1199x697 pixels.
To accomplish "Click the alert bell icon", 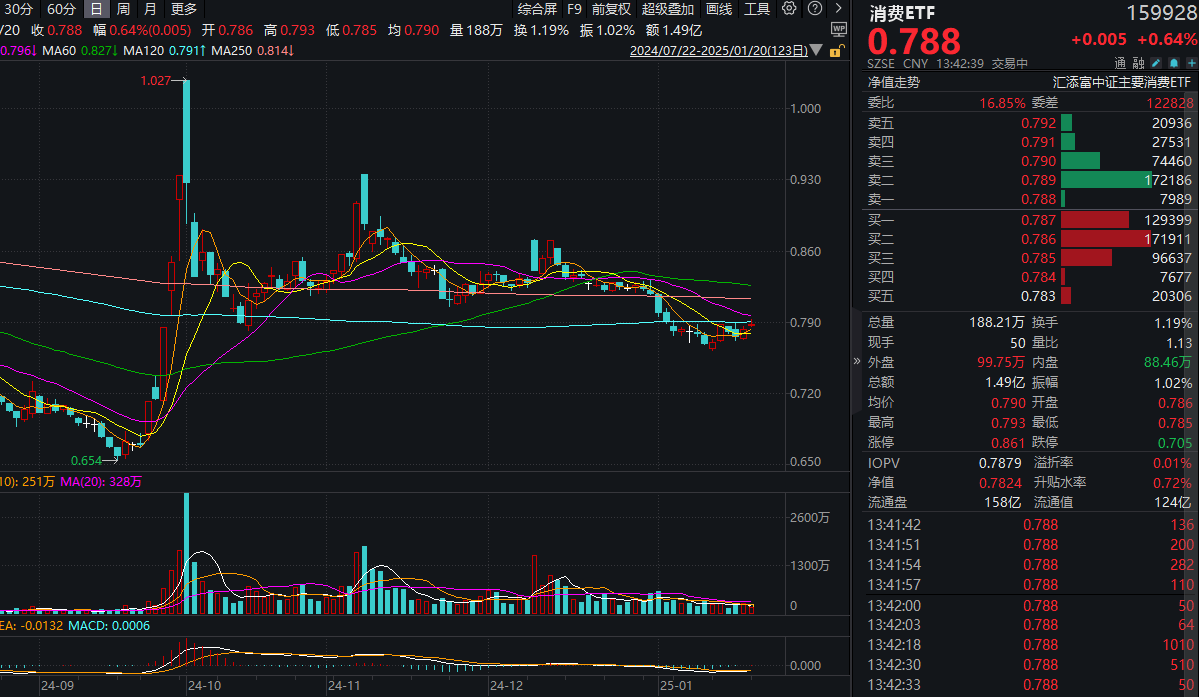I will (x=1174, y=62).
